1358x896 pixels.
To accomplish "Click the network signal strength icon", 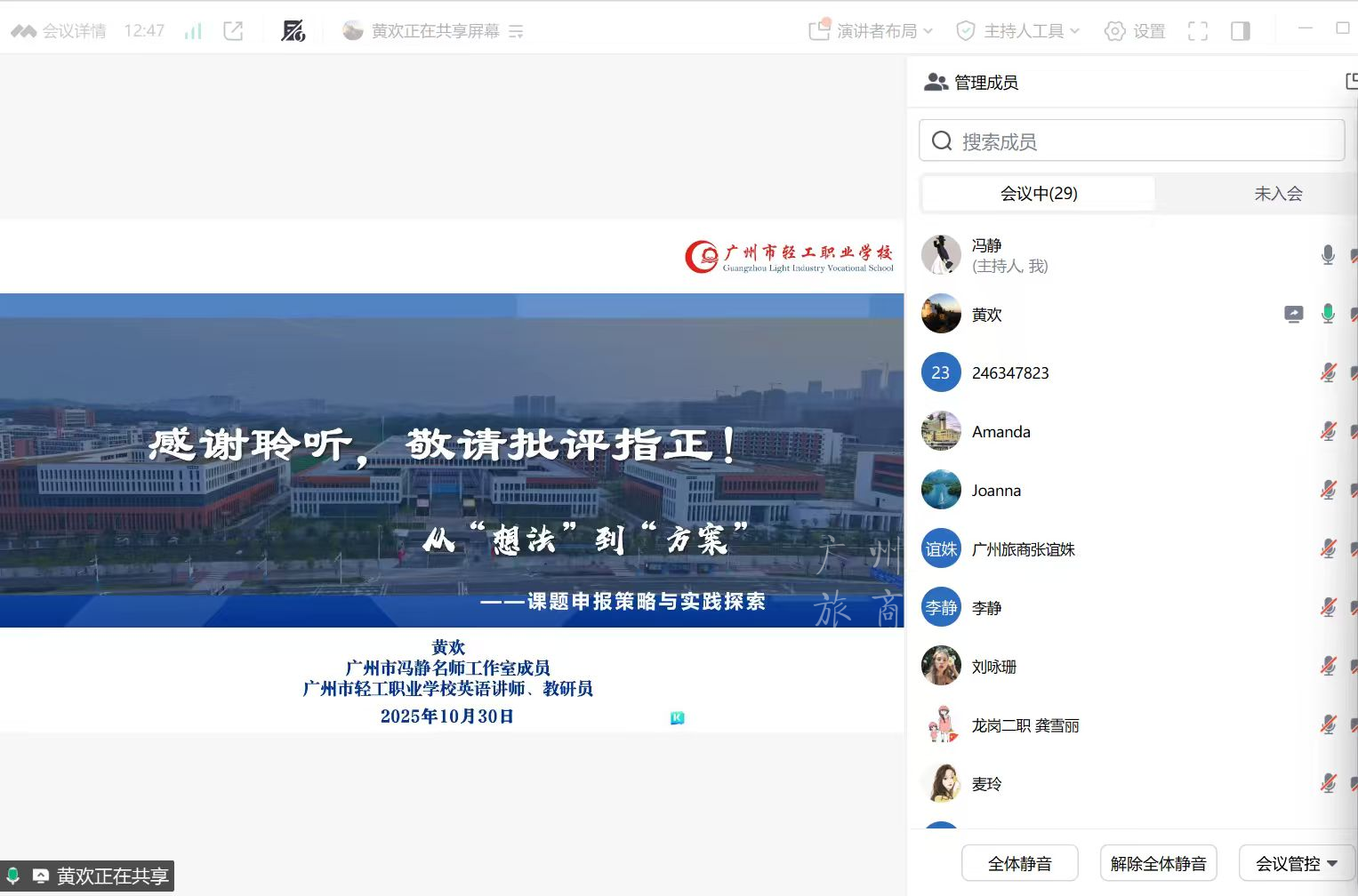I will [x=193, y=31].
